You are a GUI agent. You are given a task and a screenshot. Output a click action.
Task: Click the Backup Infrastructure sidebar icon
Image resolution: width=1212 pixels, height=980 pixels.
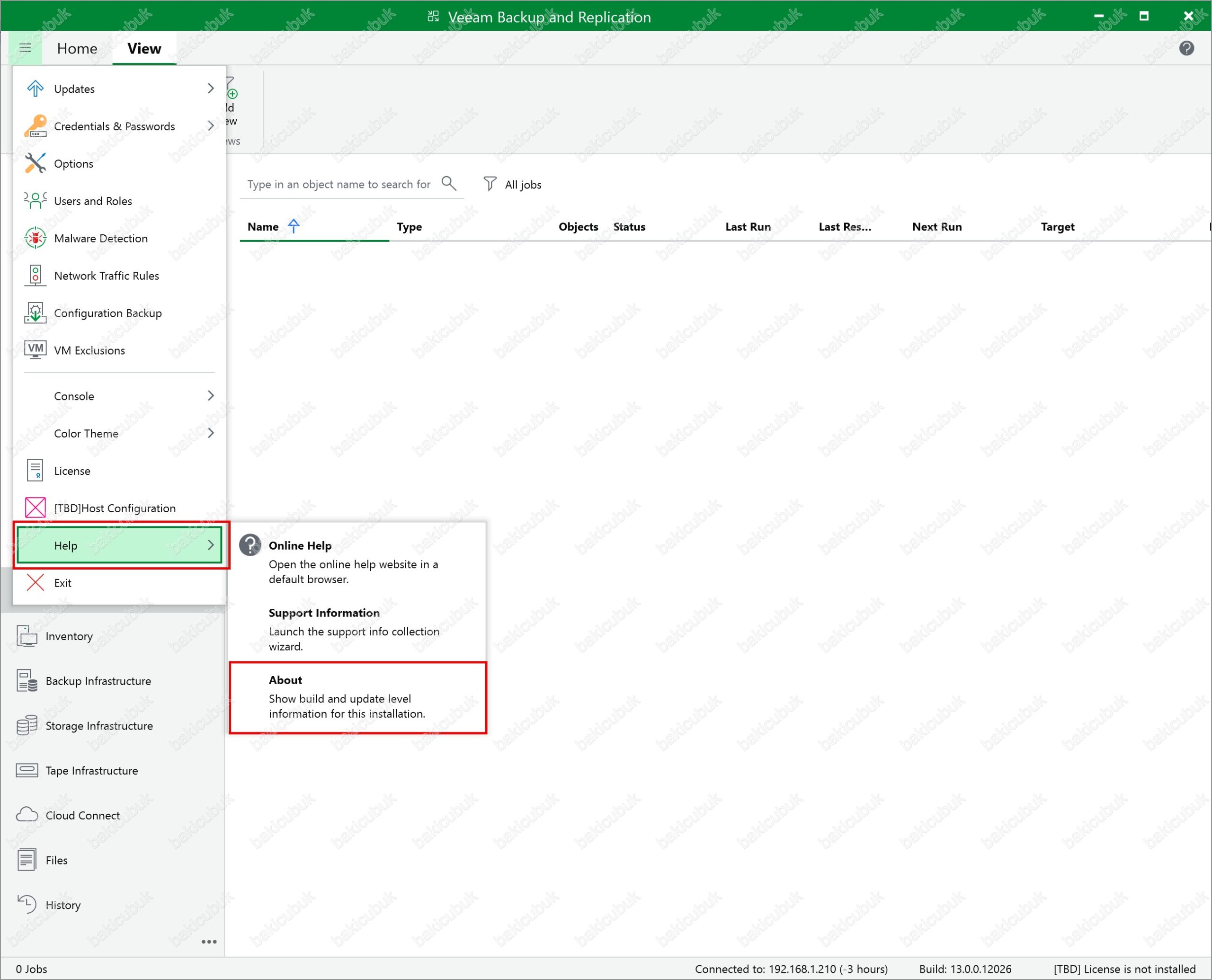27,681
